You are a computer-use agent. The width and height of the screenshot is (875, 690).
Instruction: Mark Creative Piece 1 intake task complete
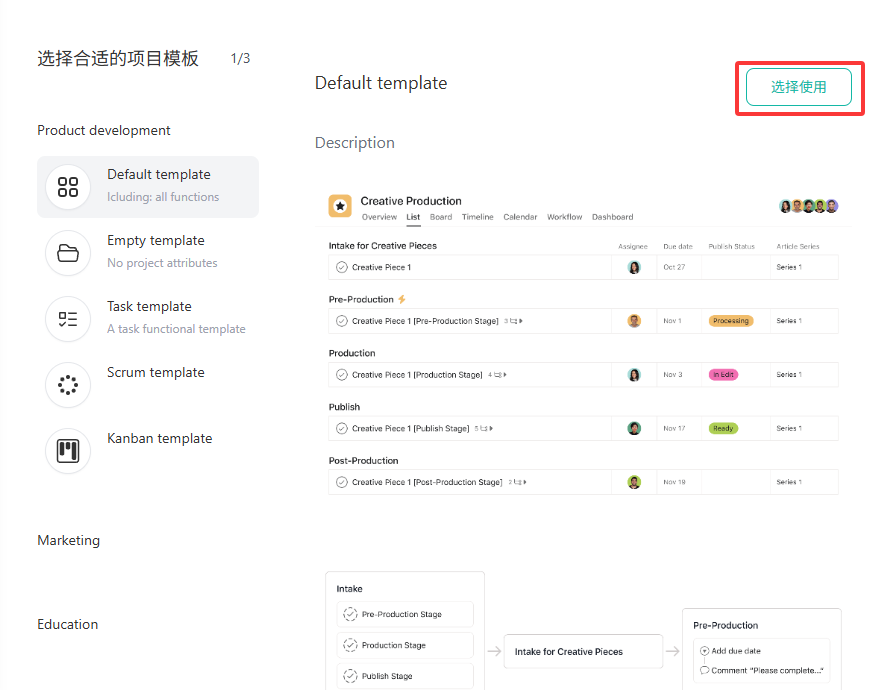coord(342,267)
